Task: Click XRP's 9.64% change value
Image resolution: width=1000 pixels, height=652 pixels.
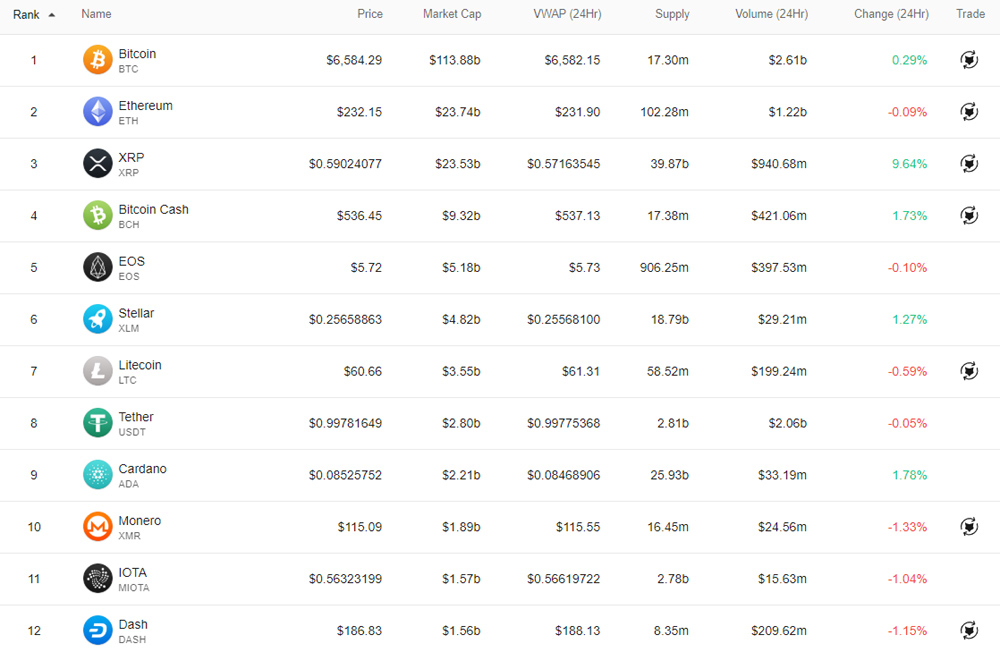Action: point(909,164)
